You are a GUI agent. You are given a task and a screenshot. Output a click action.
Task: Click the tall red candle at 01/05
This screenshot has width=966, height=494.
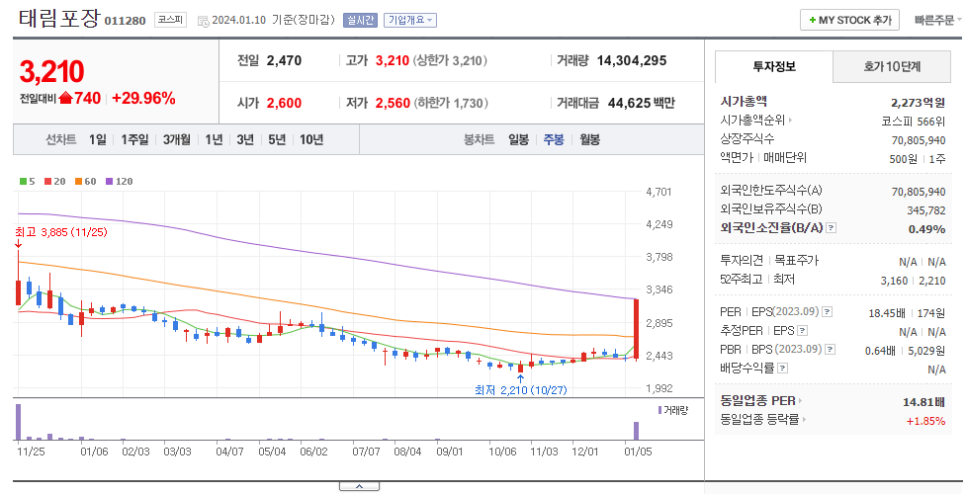point(636,328)
